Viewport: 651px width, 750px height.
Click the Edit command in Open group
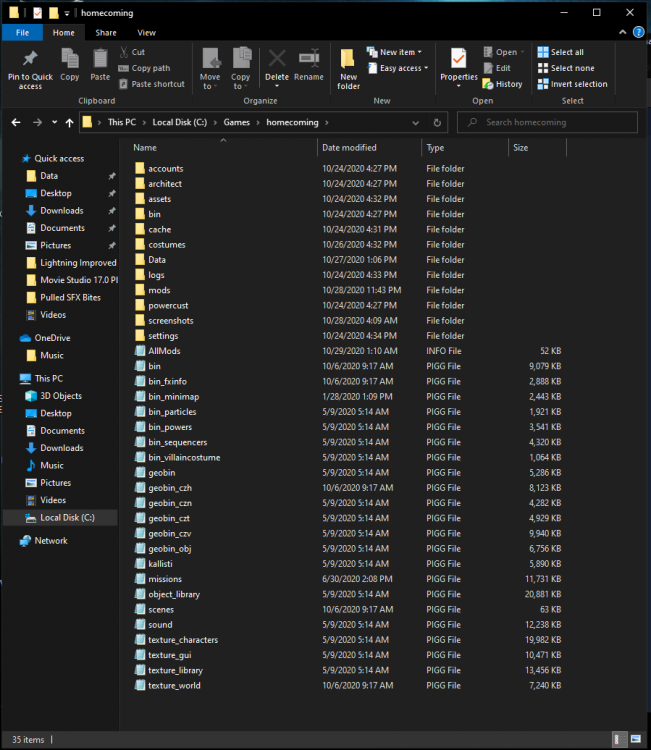point(497,68)
